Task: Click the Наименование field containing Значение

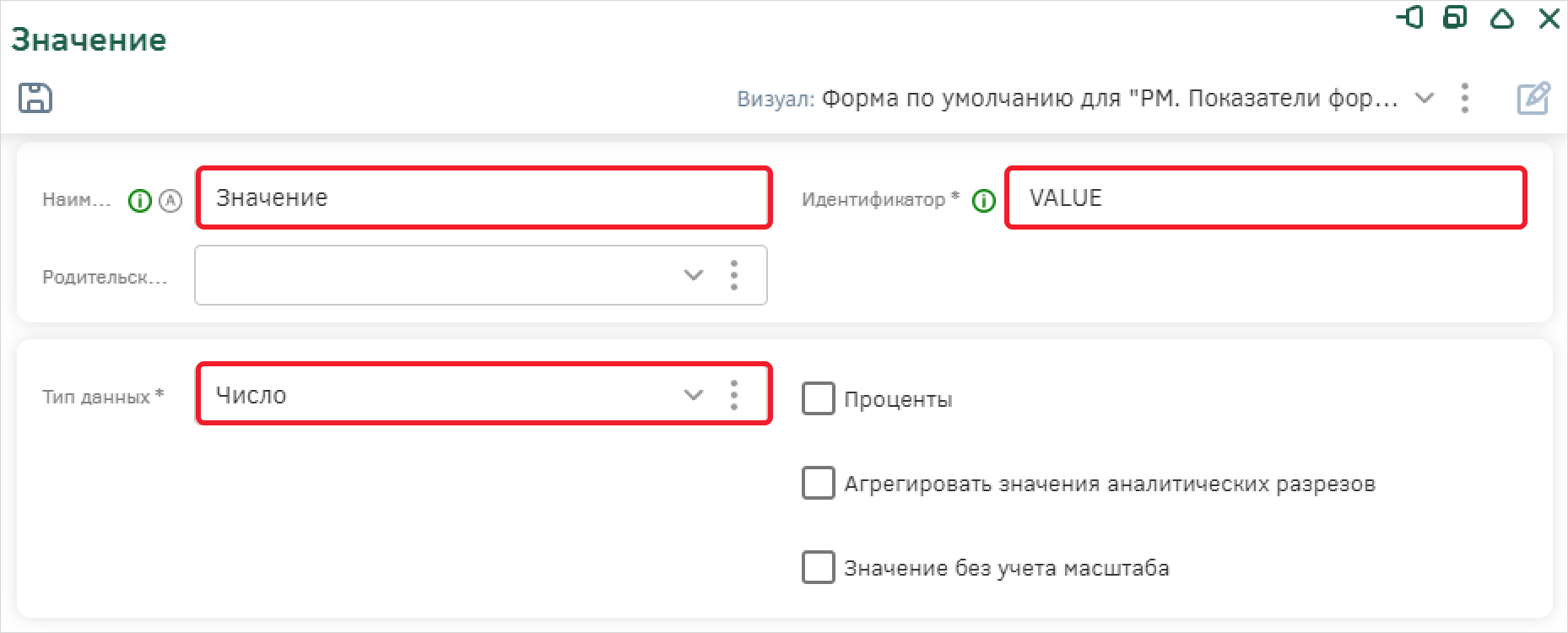Action: 483,197
